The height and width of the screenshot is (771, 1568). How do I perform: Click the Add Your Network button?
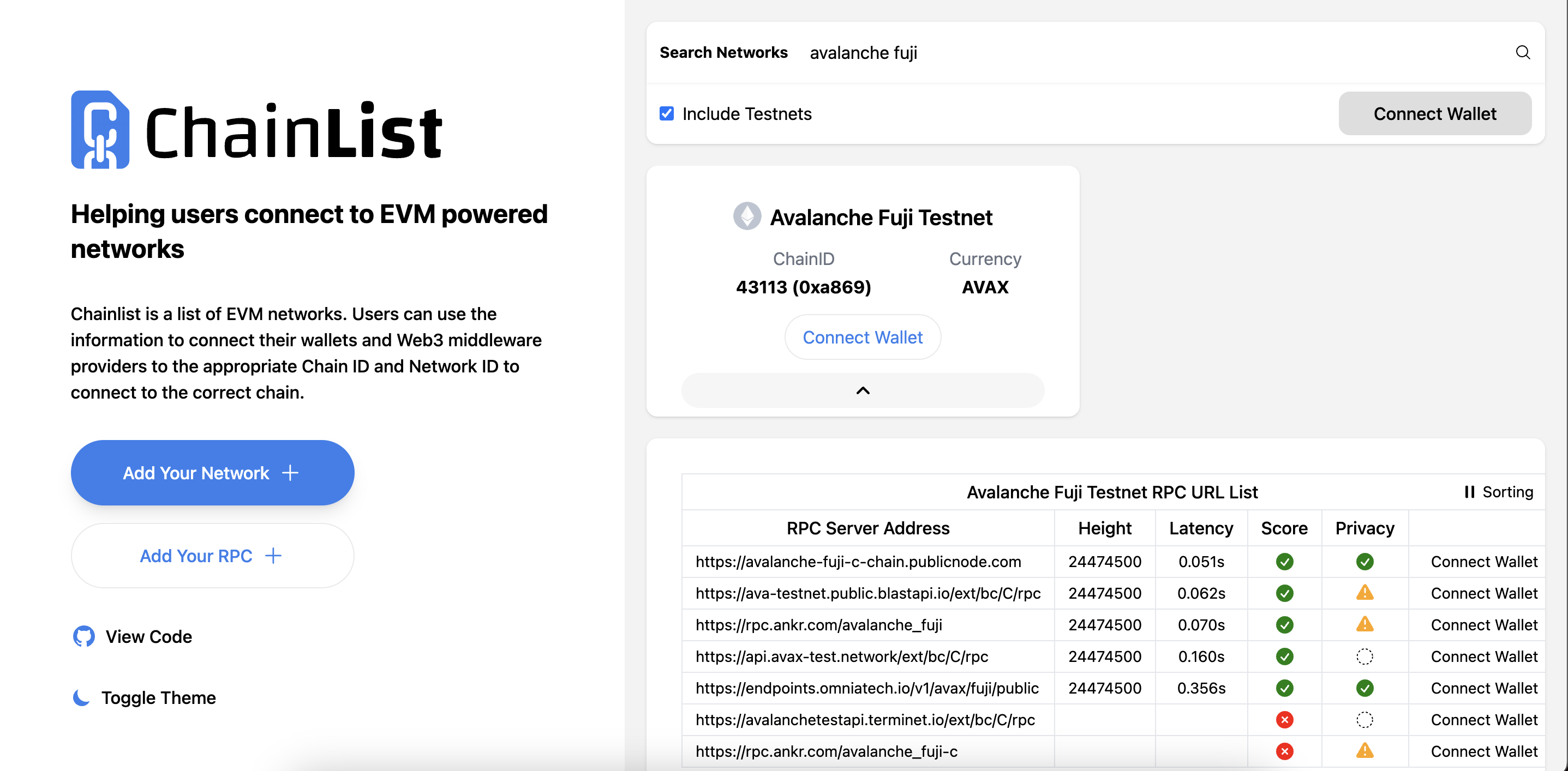[212, 473]
